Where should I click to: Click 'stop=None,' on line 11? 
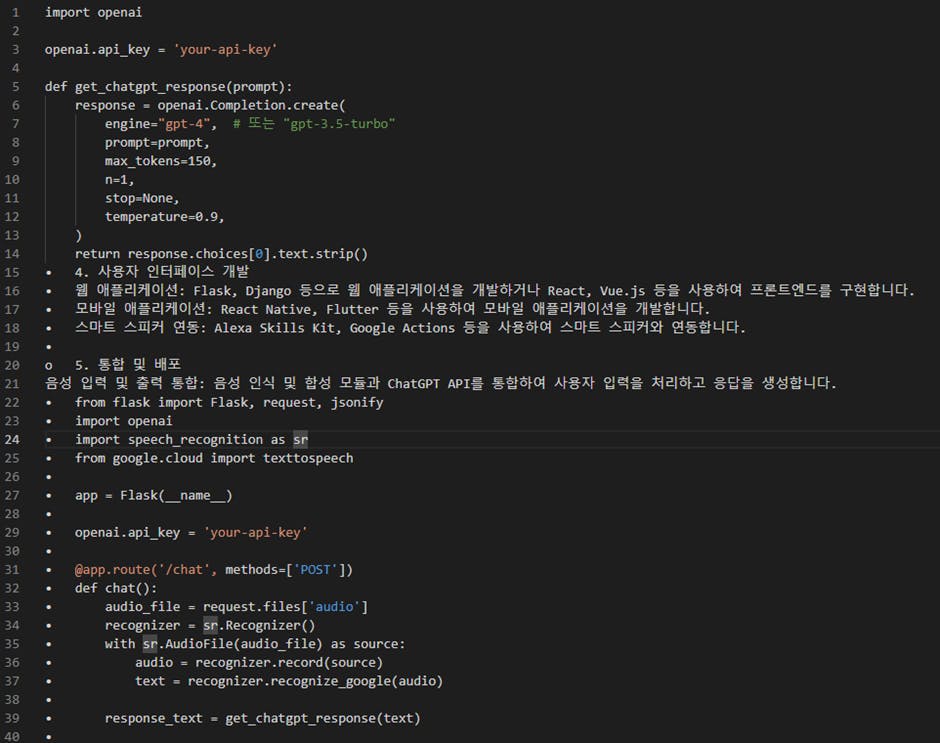click(x=142, y=198)
